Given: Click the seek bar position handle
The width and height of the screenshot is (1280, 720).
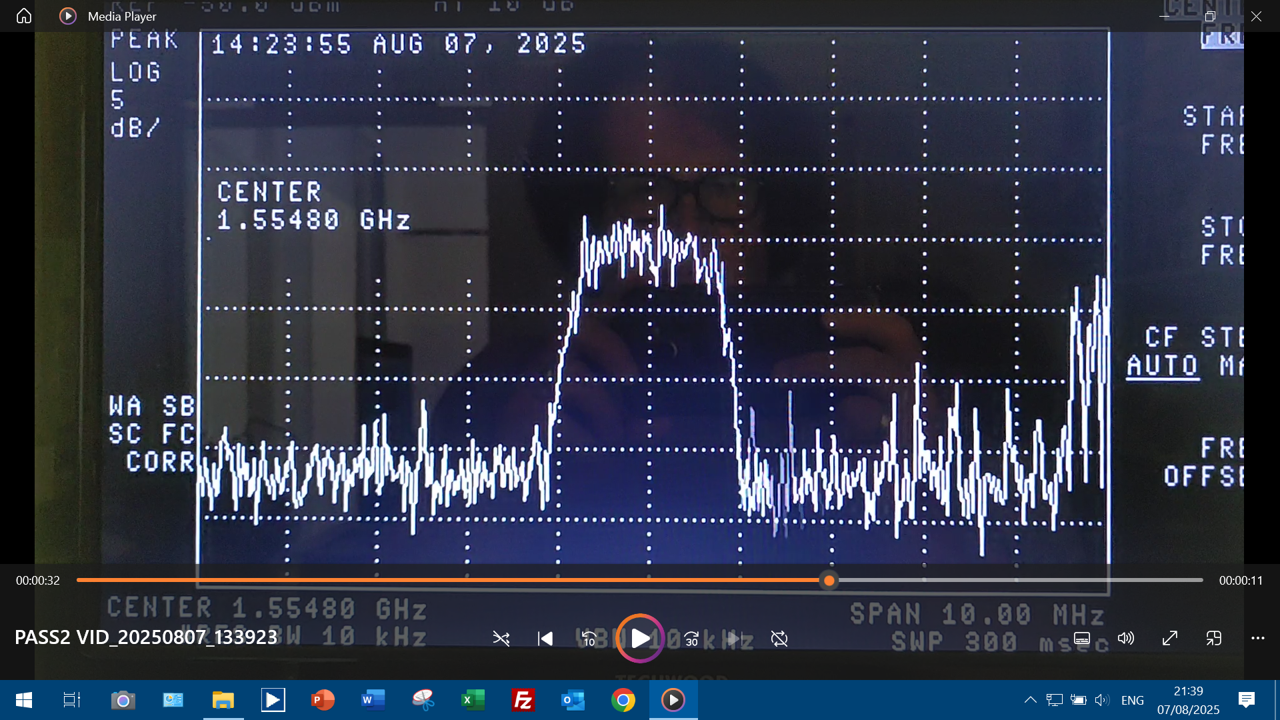Looking at the screenshot, I should [x=829, y=580].
